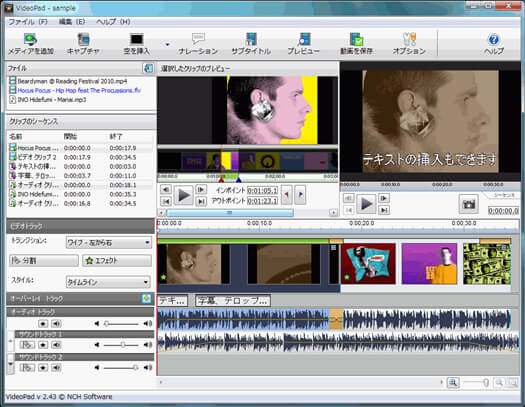Screen dimensions: 525x407
Task: Open the オプション (Options) tool
Action: (x=409, y=44)
